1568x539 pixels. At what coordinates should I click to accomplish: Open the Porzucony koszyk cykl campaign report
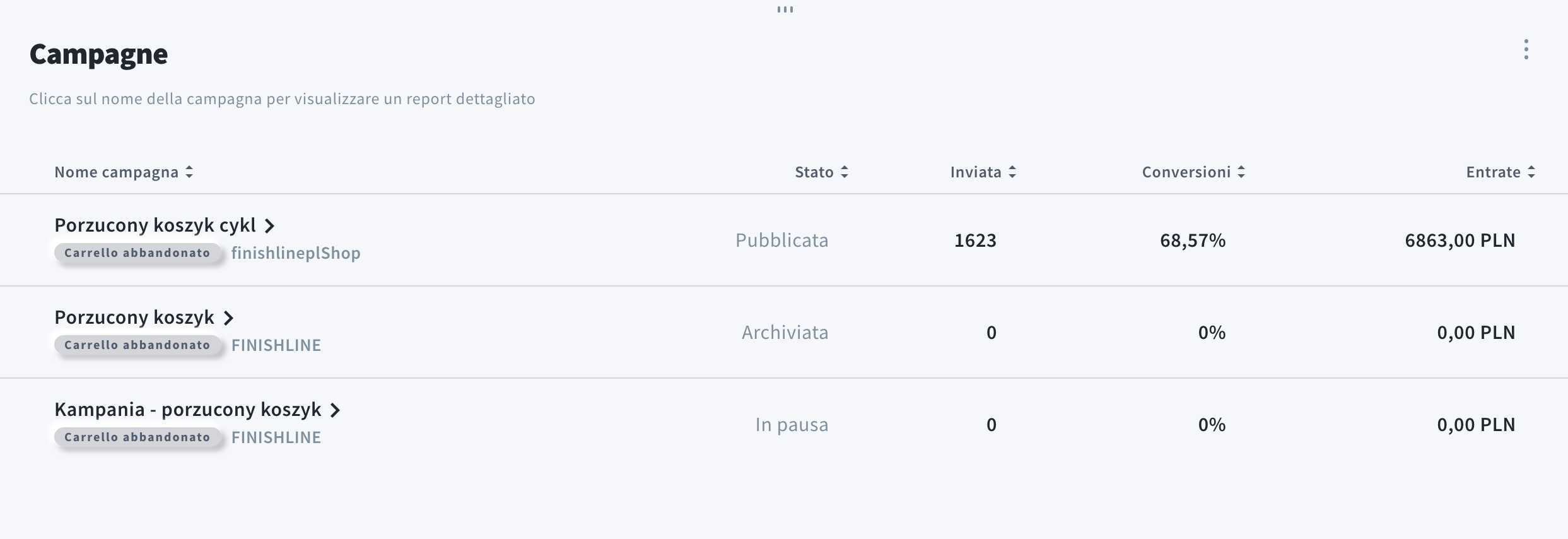point(155,225)
